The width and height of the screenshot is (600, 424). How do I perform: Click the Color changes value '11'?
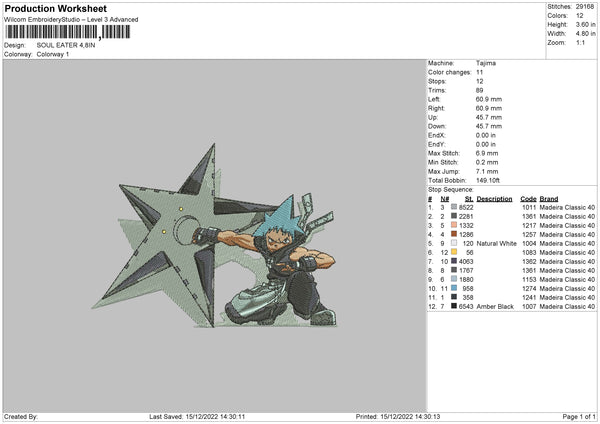(x=479, y=72)
